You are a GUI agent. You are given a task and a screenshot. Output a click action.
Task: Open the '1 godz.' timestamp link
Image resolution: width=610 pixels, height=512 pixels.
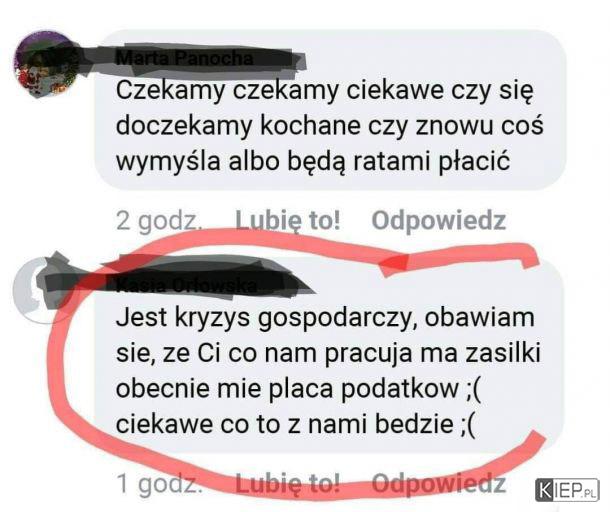[159, 484]
